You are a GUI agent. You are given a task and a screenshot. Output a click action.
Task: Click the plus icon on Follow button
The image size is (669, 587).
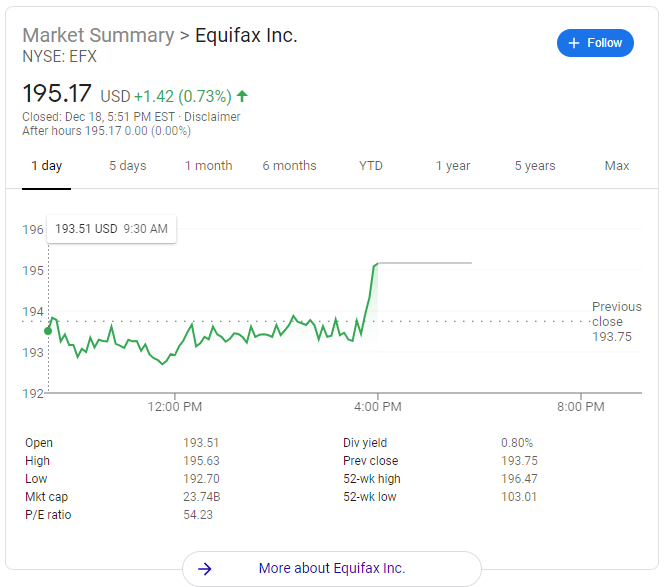click(x=574, y=43)
